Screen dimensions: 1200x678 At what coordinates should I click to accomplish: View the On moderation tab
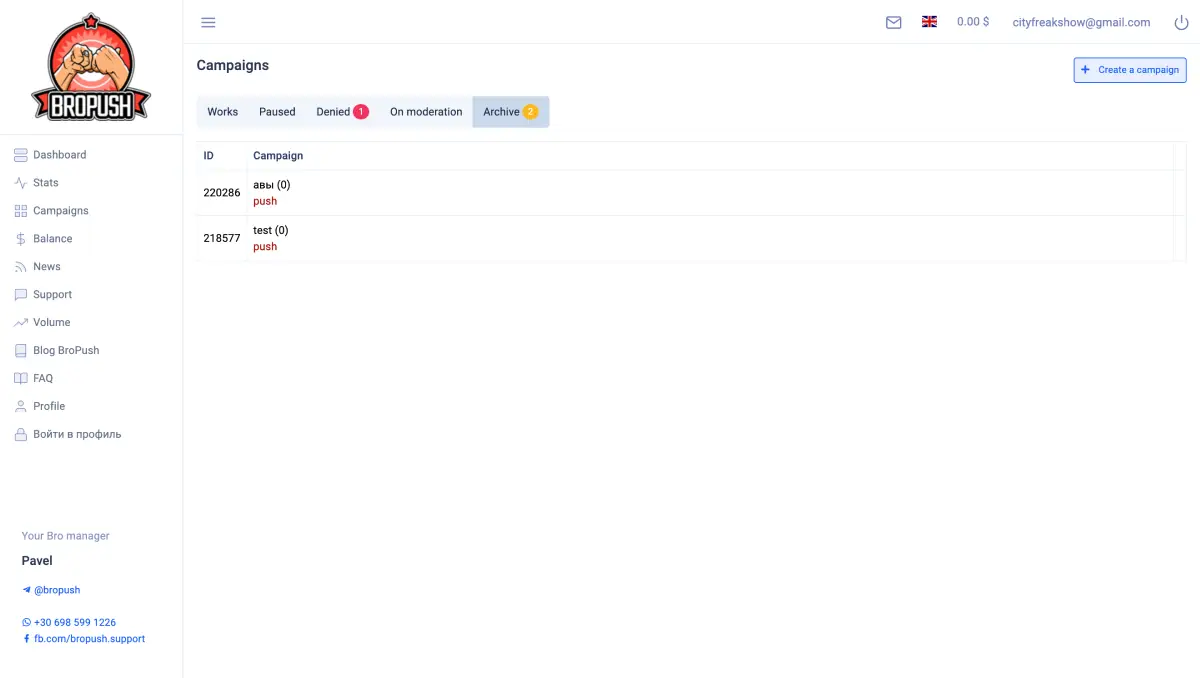[425, 111]
